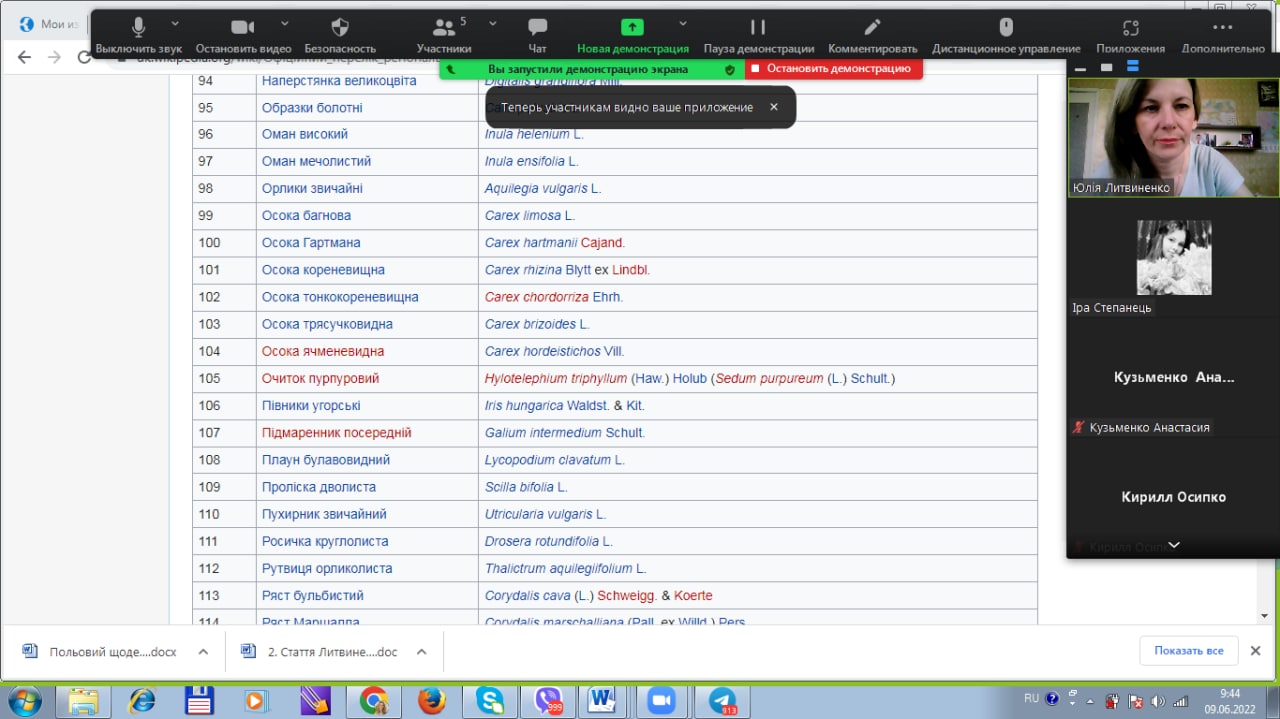Open Zoom Чат panel
The height and width of the screenshot is (719, 1280).
(537, 36)
